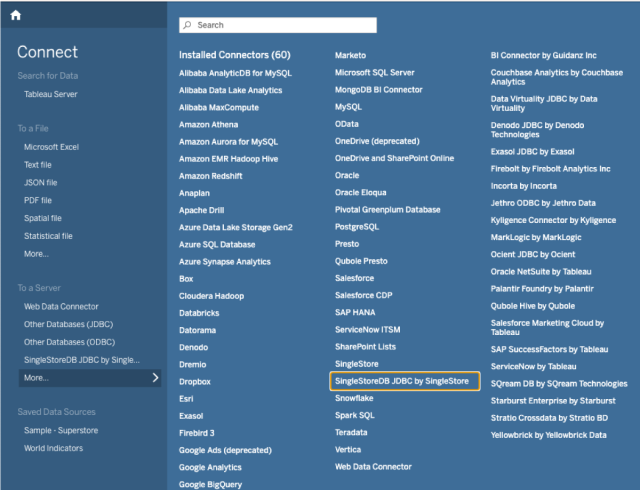Image resolution: width=640 pixels, height=490 pixels.
Task: Select Microsoft SQL Server
Action: click(x=375, y=73)
